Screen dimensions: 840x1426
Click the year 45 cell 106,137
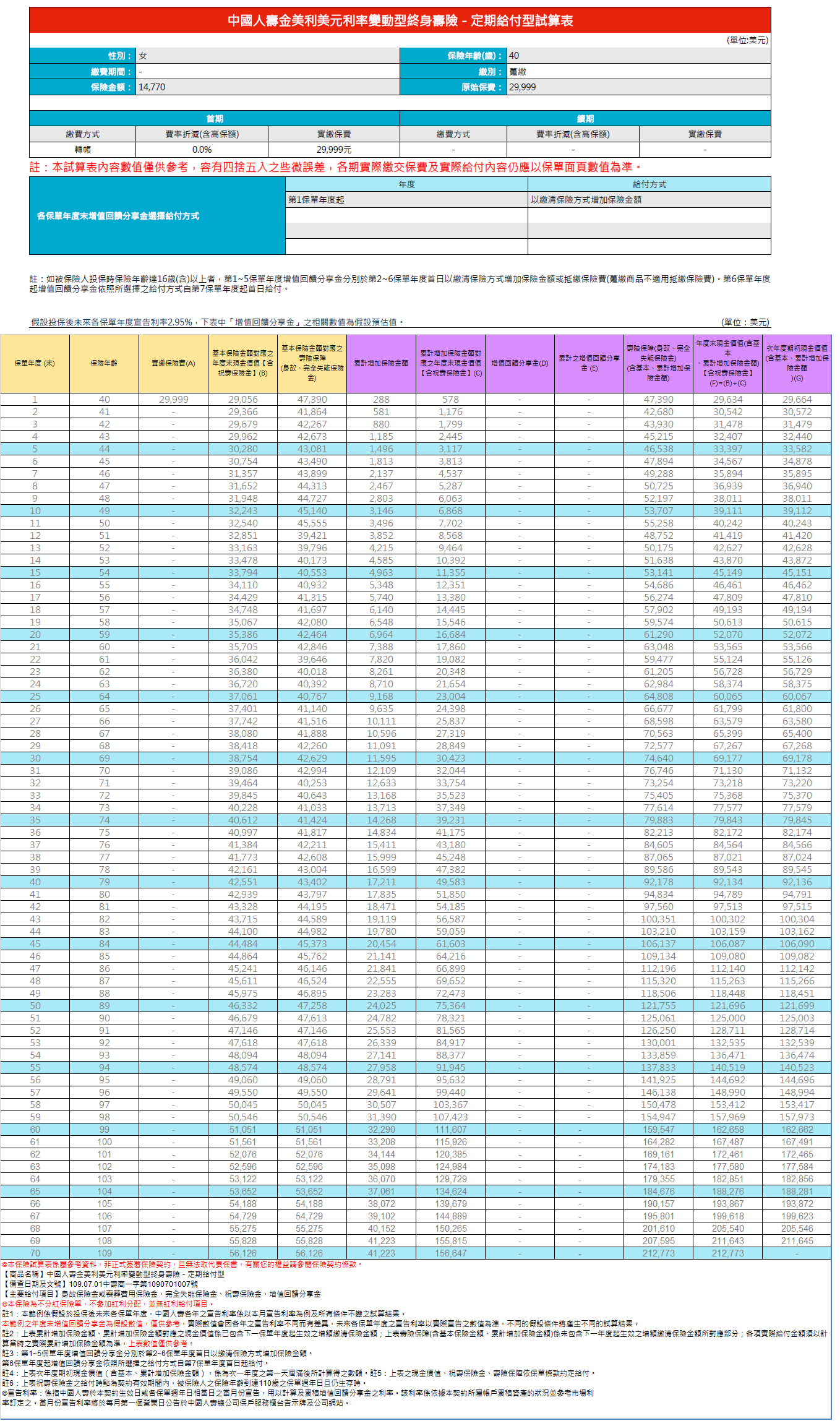tap(658, 944)
